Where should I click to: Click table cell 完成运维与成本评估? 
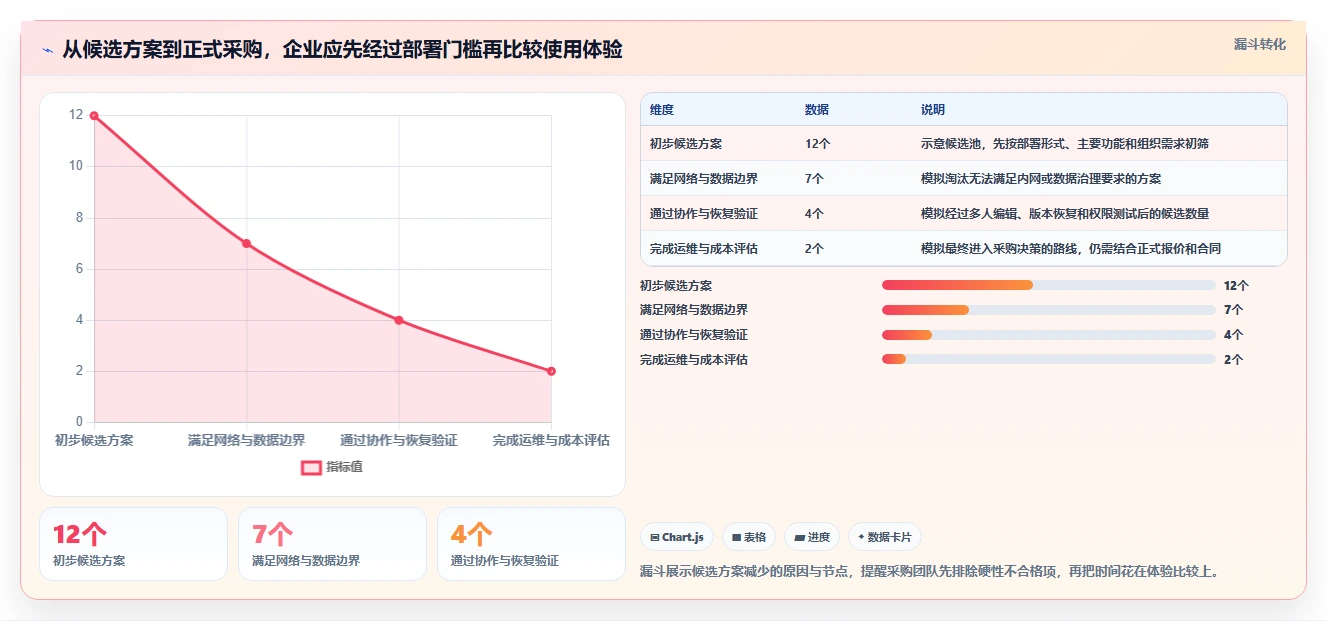coord(704,249)
